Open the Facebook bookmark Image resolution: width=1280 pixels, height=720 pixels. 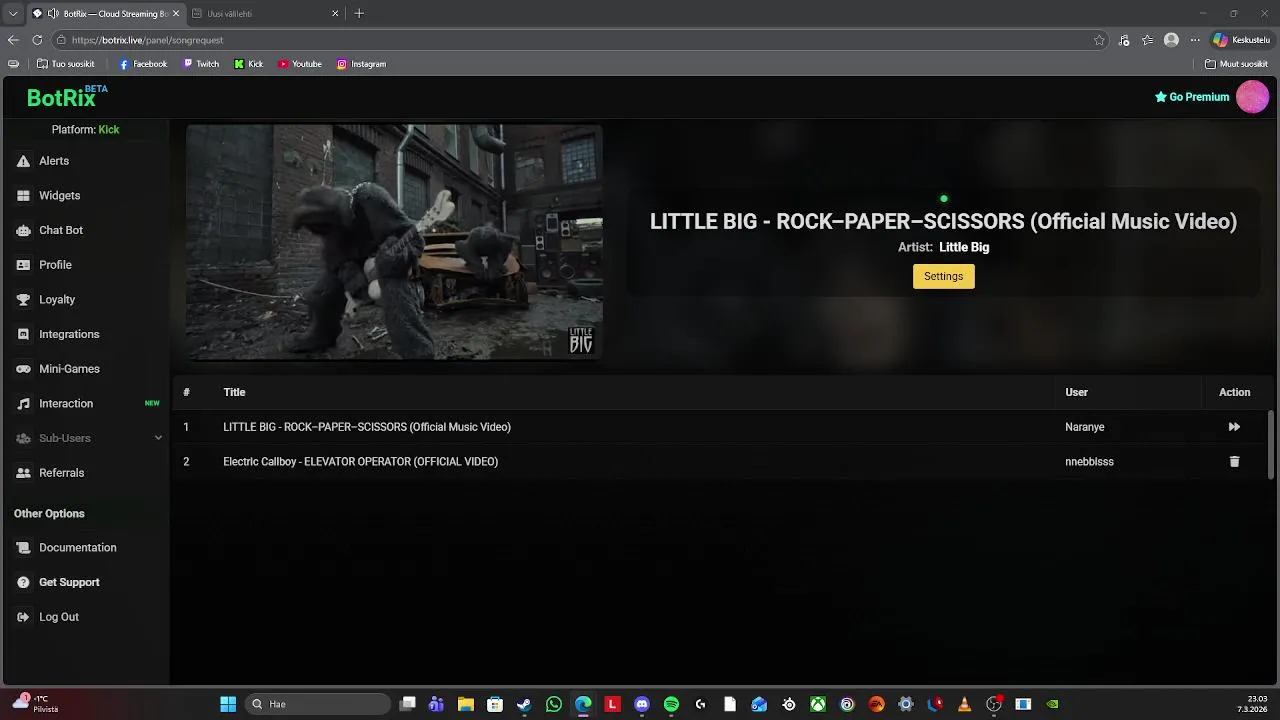tap(143, 64)
